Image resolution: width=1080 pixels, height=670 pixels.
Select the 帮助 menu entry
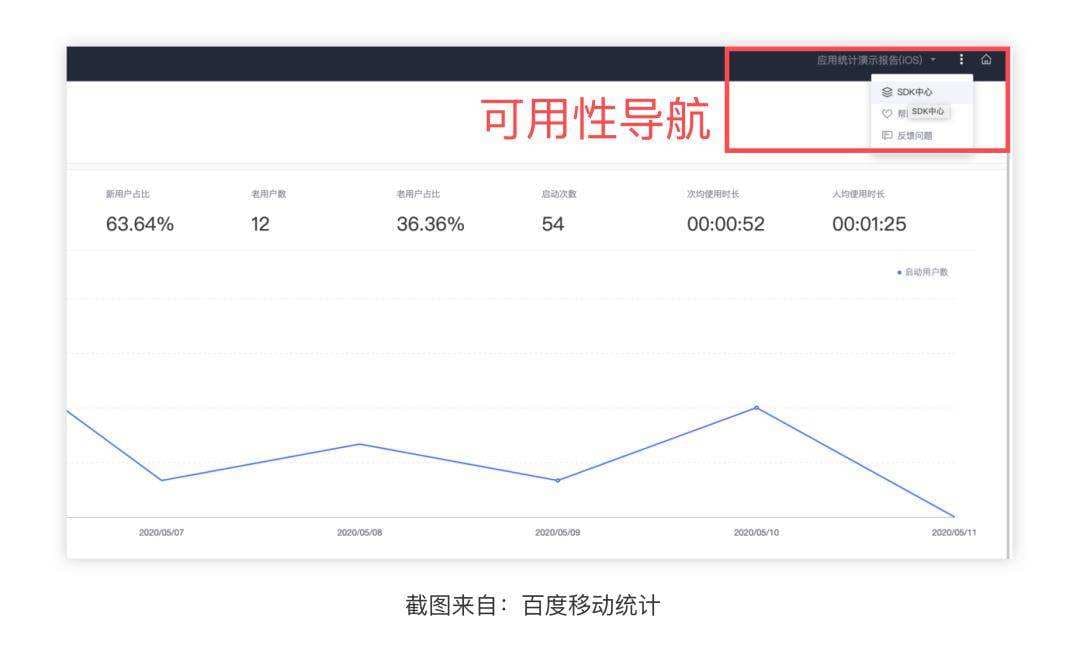(903, 112)
